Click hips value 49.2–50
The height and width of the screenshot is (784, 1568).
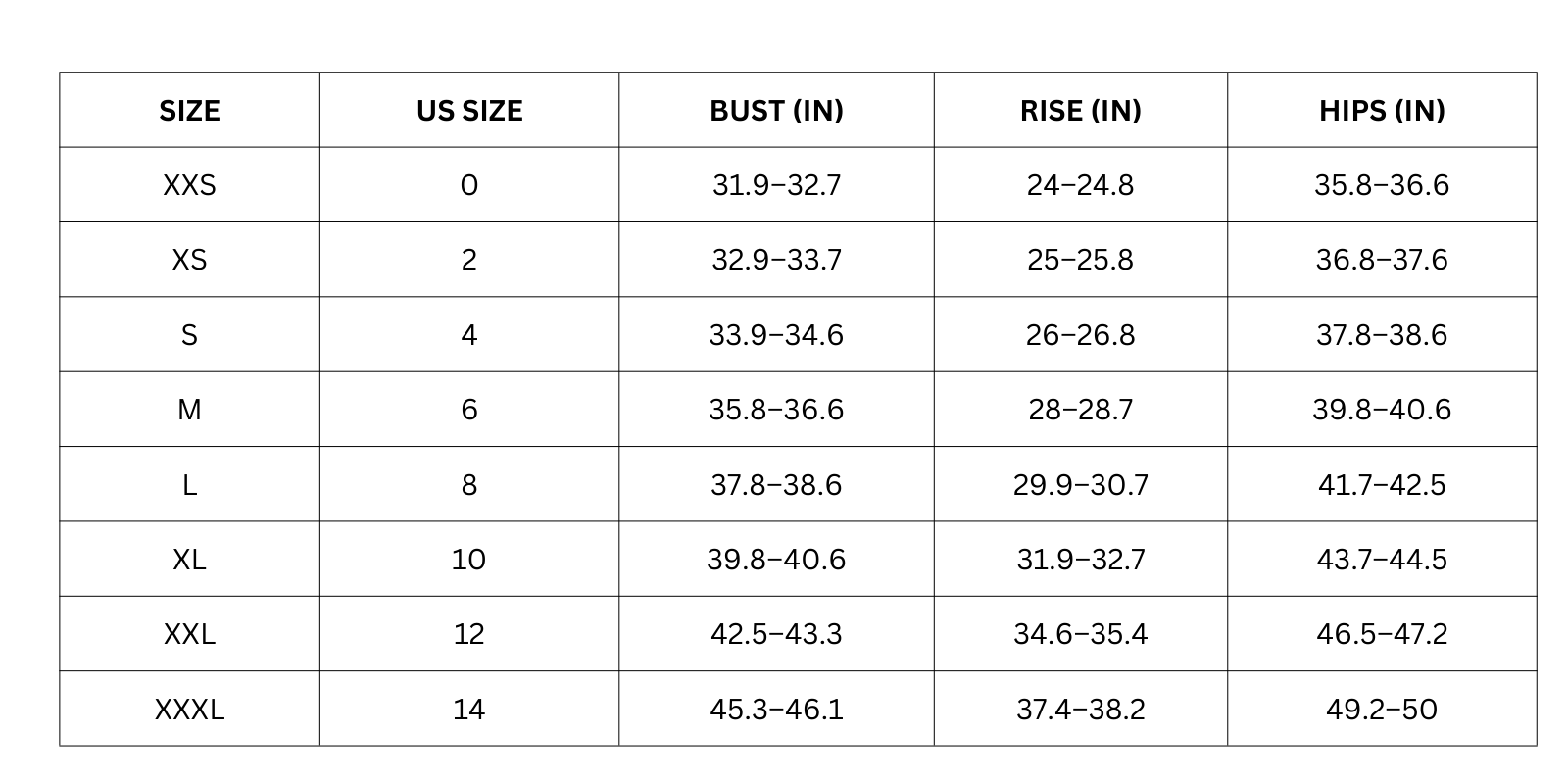point(1382,709)
